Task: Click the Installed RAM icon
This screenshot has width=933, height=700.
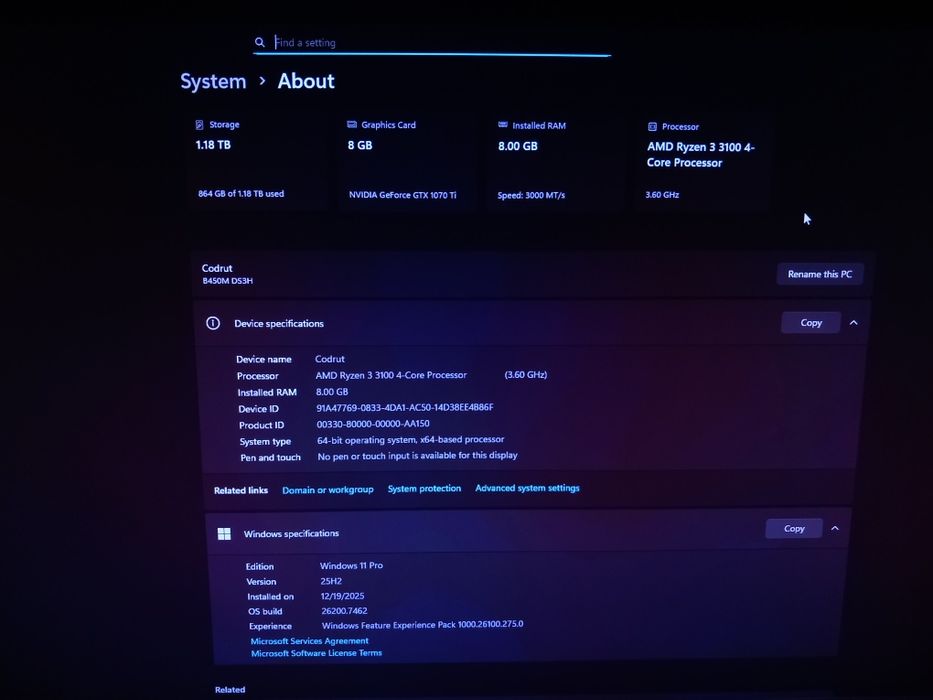Action: click(x=503, y=125)
